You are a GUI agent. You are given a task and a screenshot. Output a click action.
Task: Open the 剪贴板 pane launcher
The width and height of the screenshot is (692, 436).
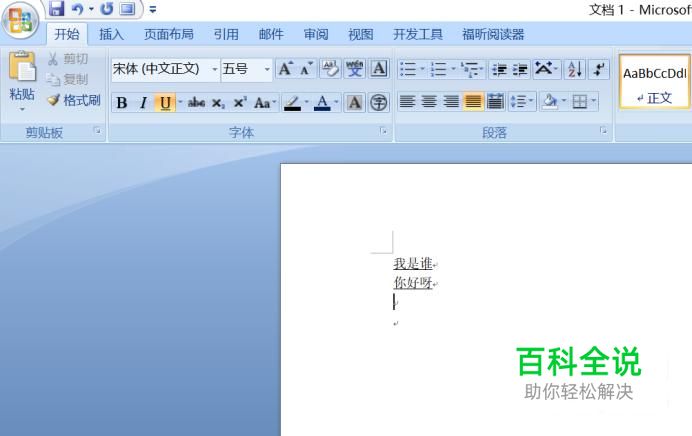coord(97,131)
